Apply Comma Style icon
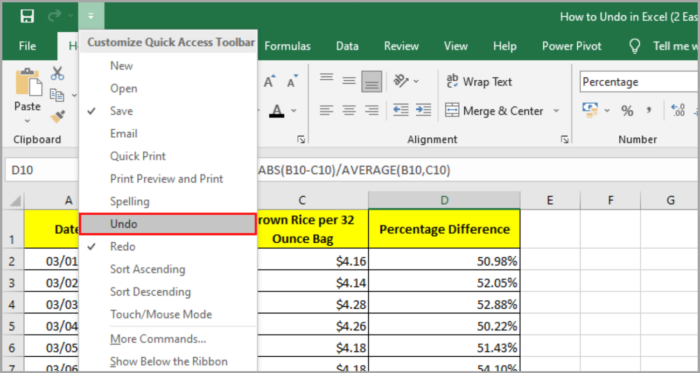 pyautogui.click(x=649, y=111)
